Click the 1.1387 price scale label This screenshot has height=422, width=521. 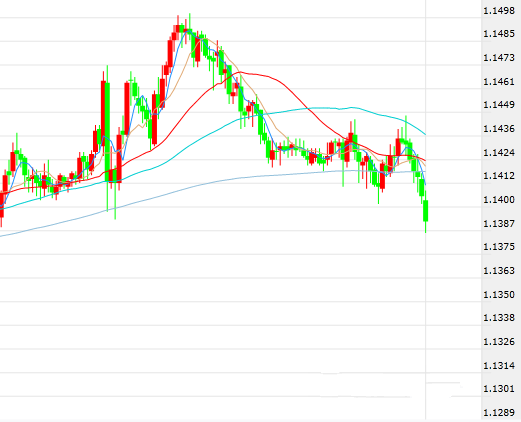(499, 223)
